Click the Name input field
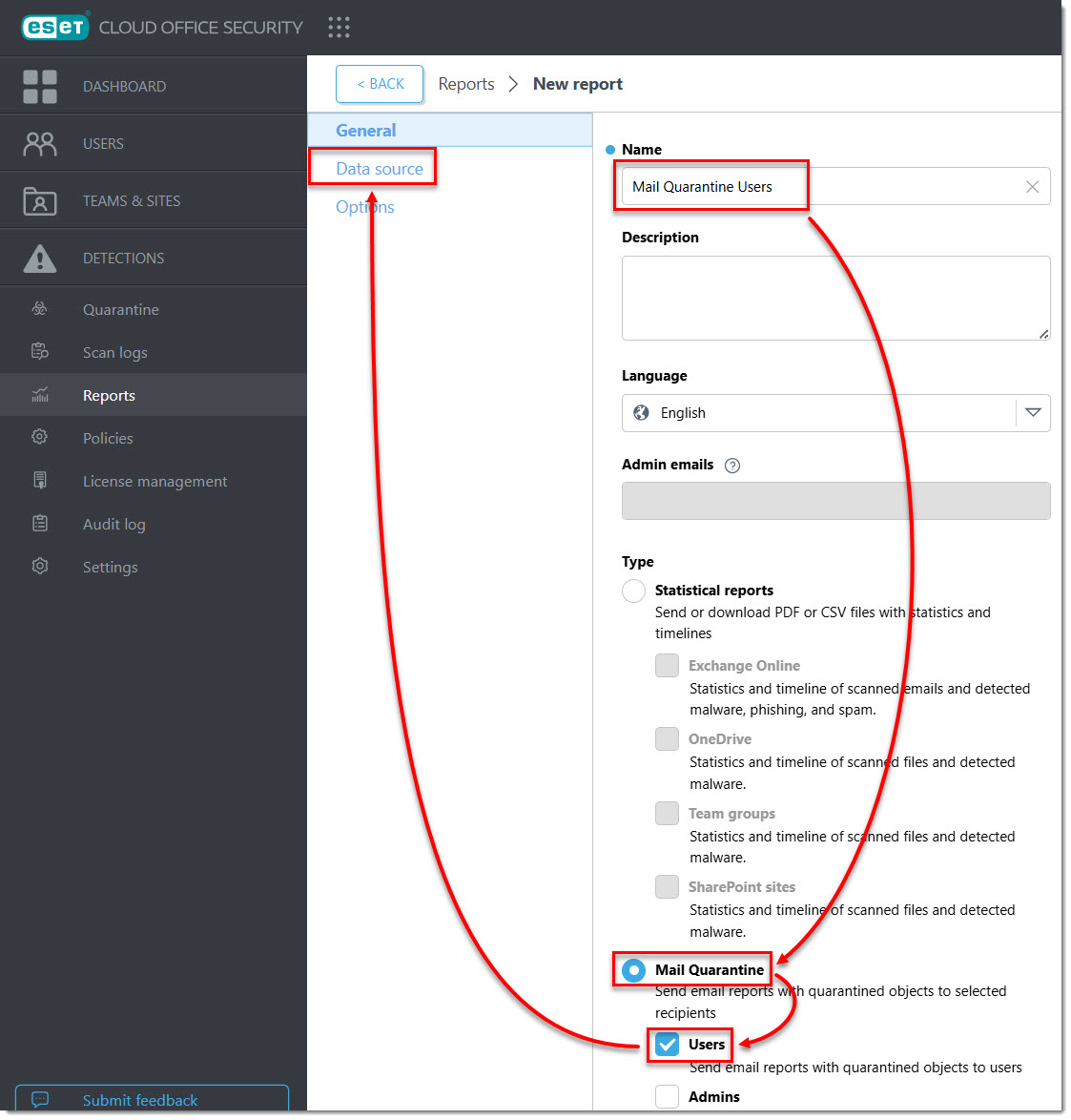The height and width of the screenshot is (1120, 1071). tap(838, 187)
